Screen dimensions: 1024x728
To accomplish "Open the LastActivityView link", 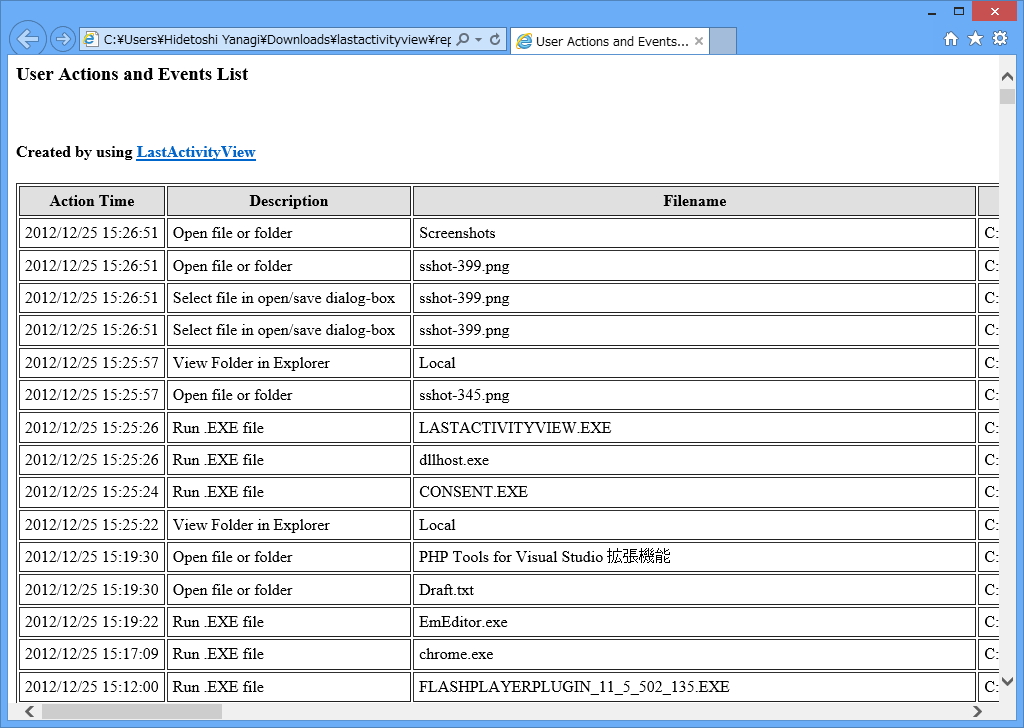I will [x=196, y=152].
